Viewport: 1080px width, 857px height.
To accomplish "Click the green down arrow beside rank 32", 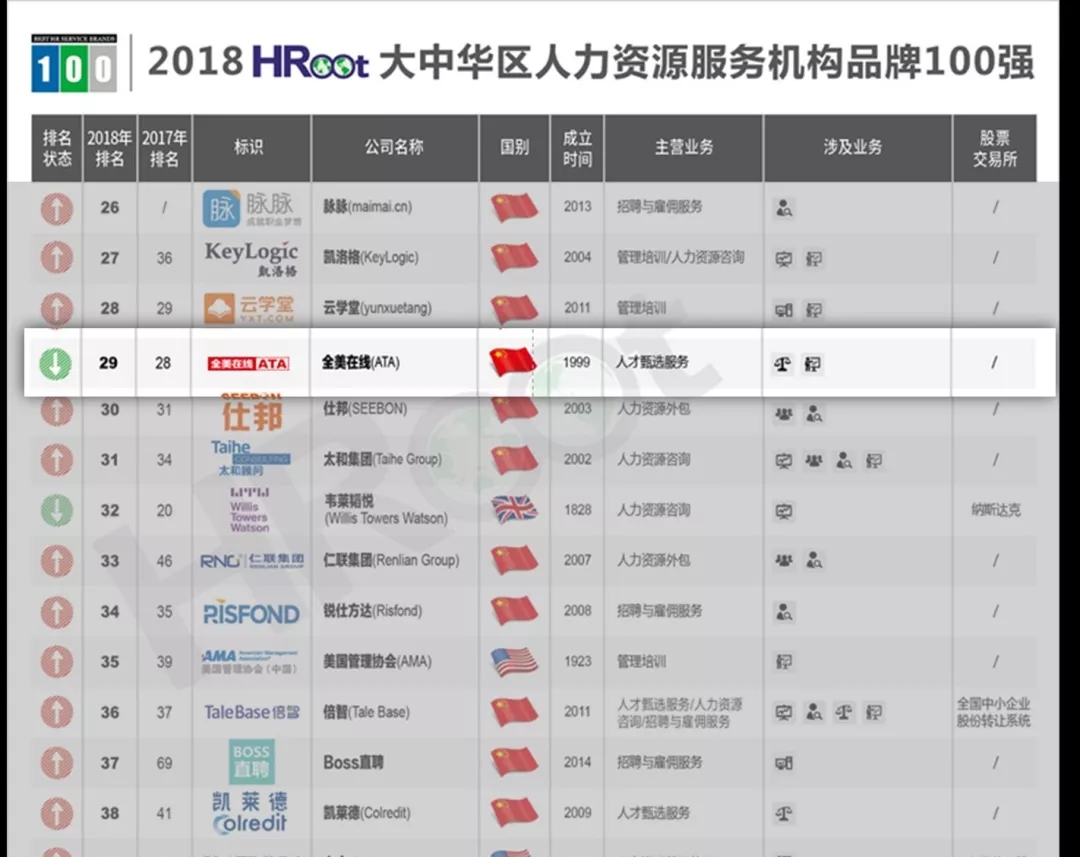I will click(x=57, y=510).
